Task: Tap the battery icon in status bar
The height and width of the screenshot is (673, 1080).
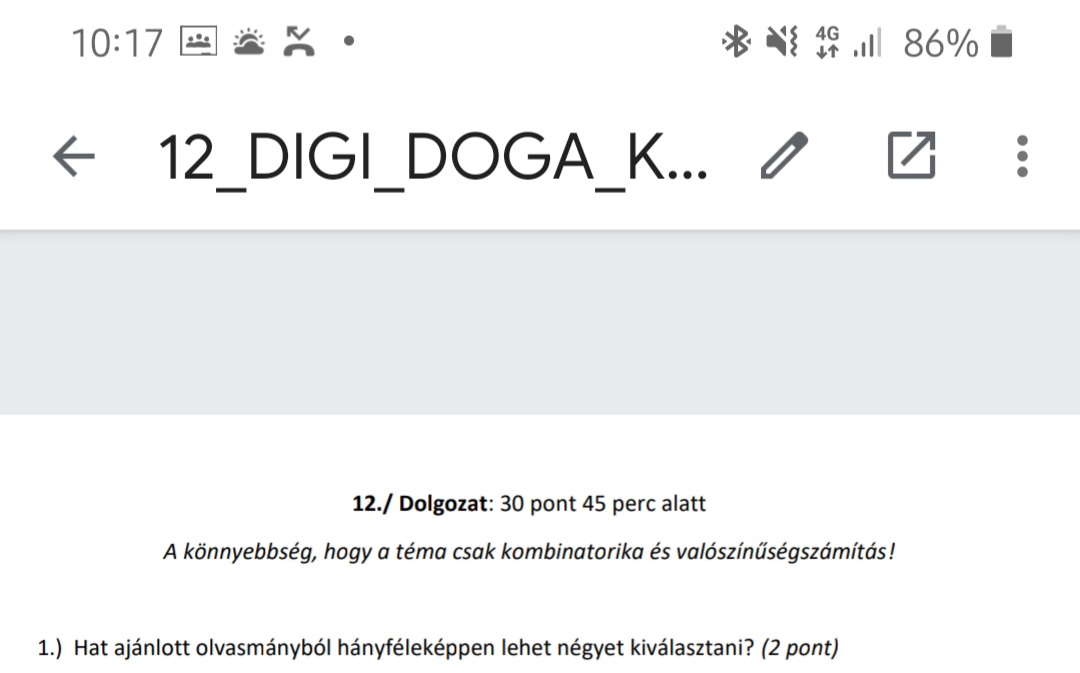Action: coord(1001,42)
